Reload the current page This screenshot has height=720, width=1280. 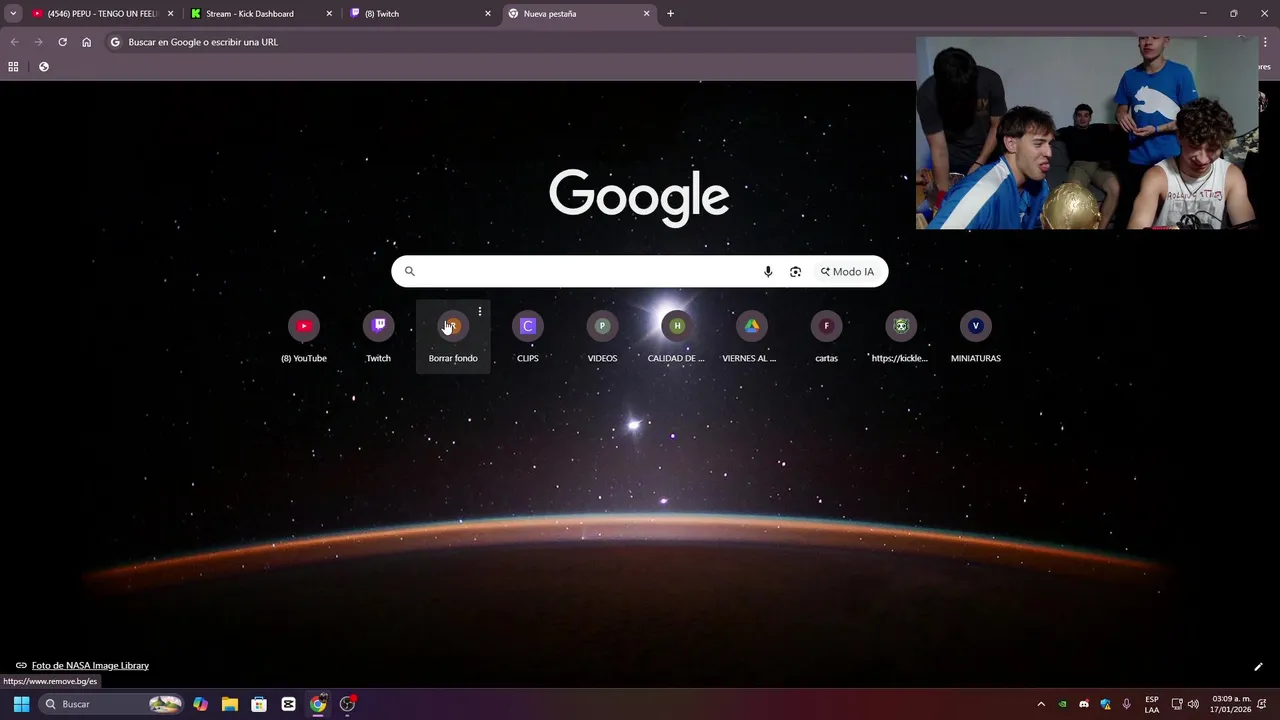(x=62, y=42)
